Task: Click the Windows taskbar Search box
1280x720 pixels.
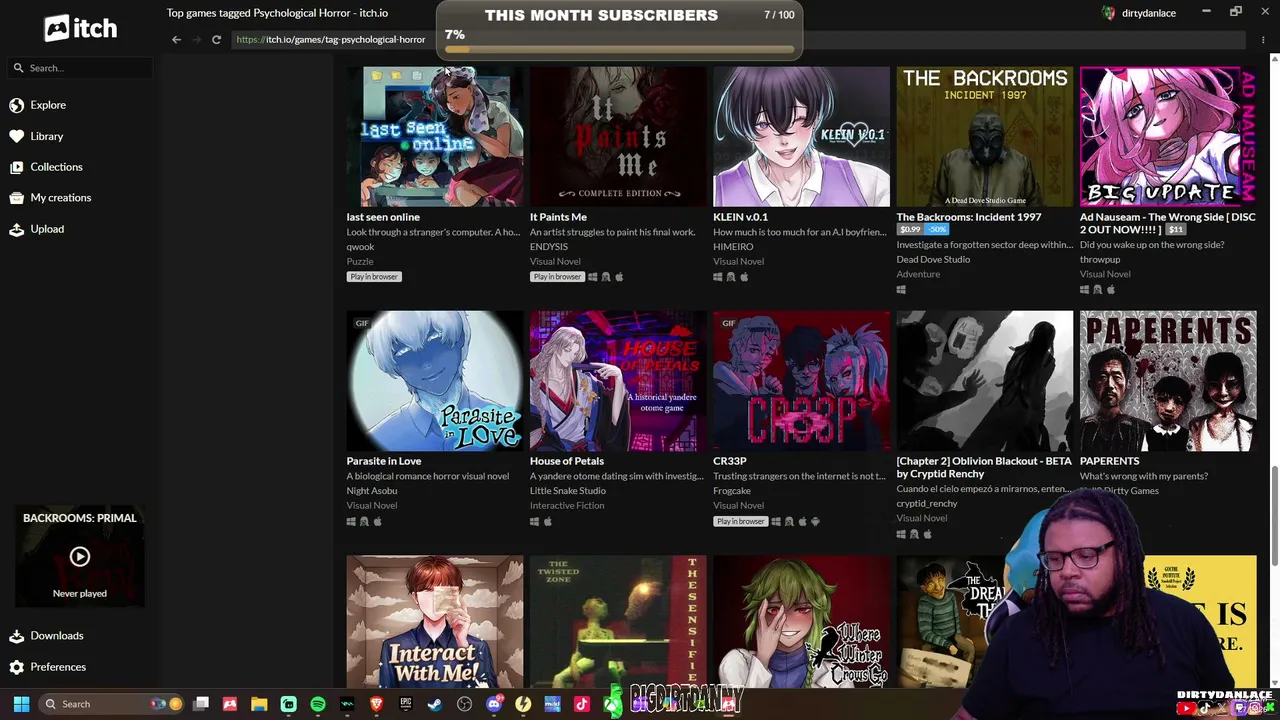Action: 112,704
